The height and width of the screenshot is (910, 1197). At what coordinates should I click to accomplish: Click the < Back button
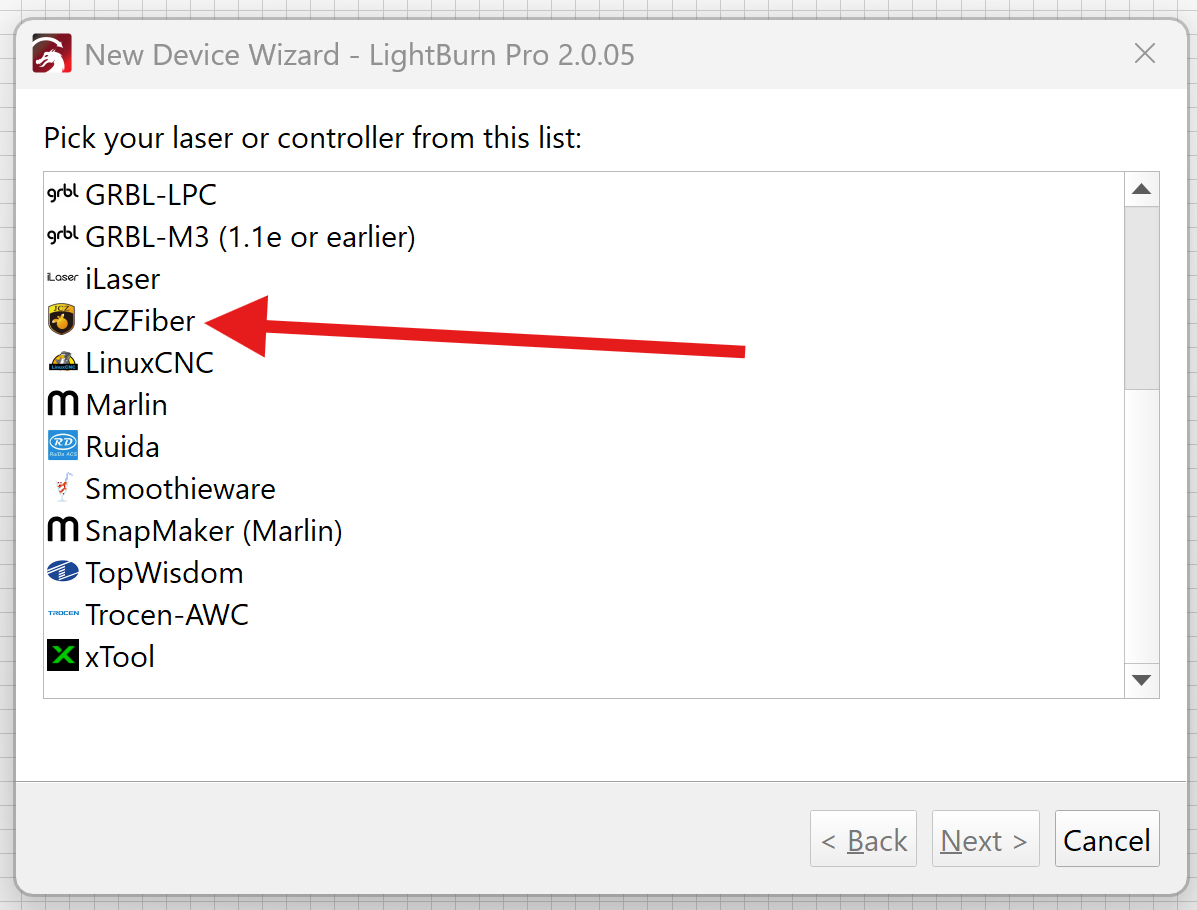[863, 841]
